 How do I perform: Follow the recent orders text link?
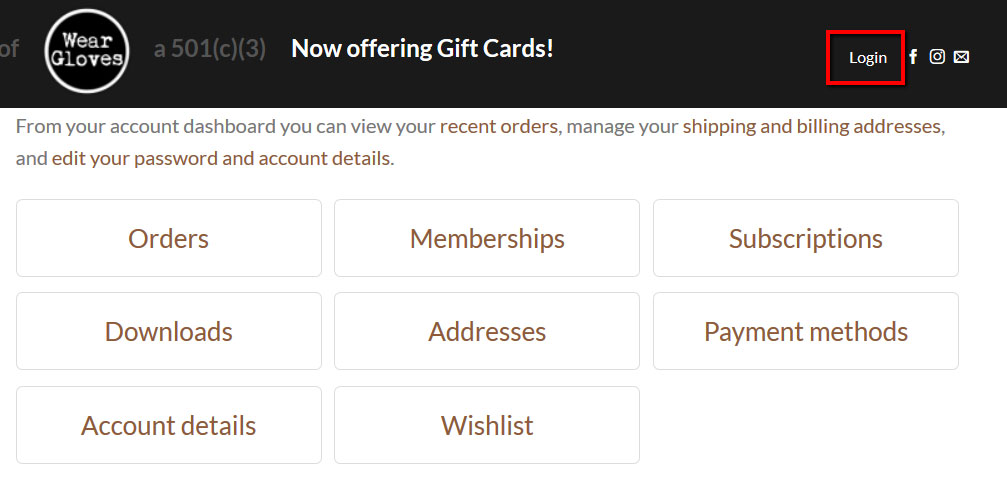click(499, 127)
